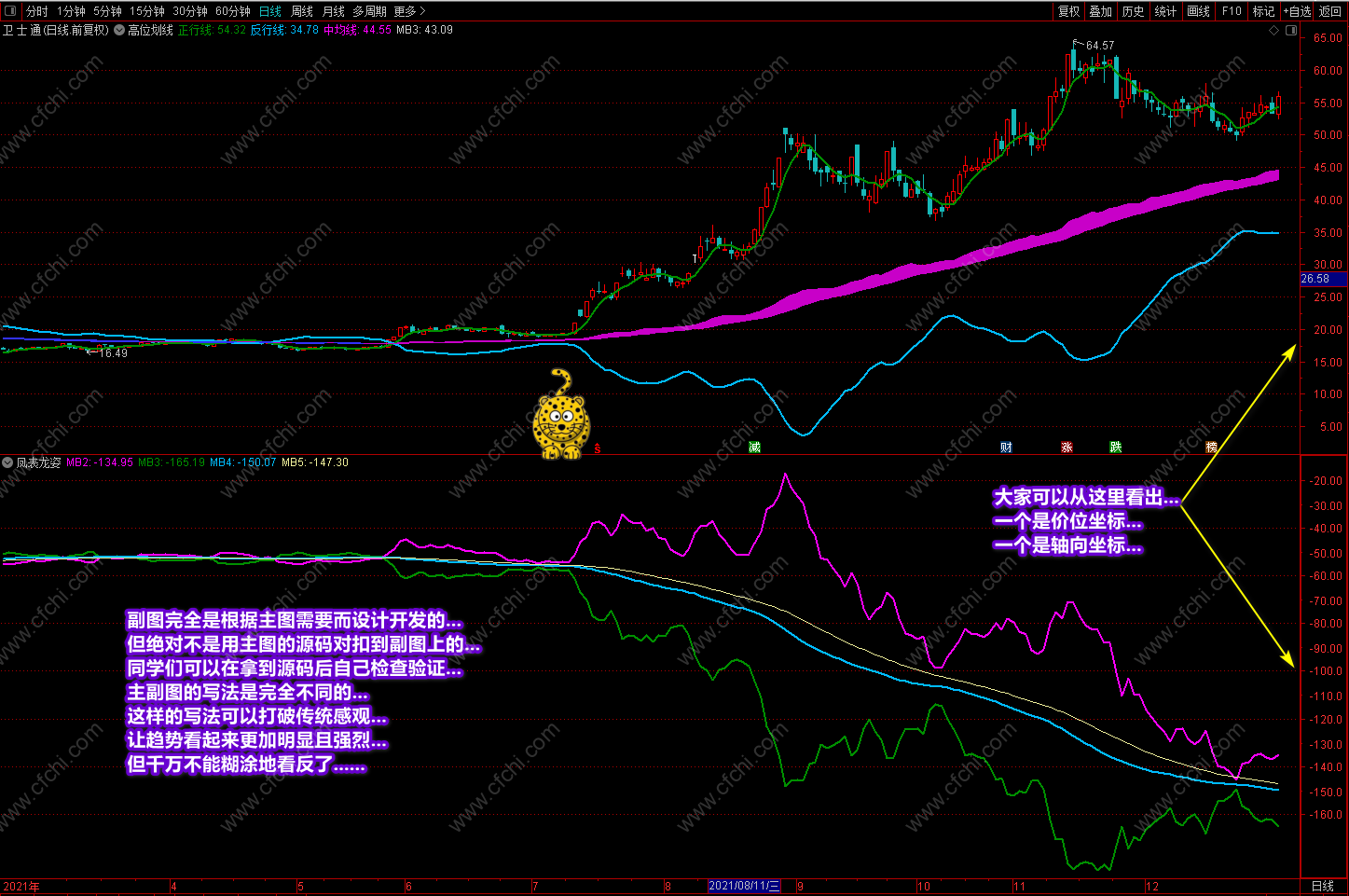Toggle the left side panel icon
This screenshot has height=896, width=1349.
point(10,11)
